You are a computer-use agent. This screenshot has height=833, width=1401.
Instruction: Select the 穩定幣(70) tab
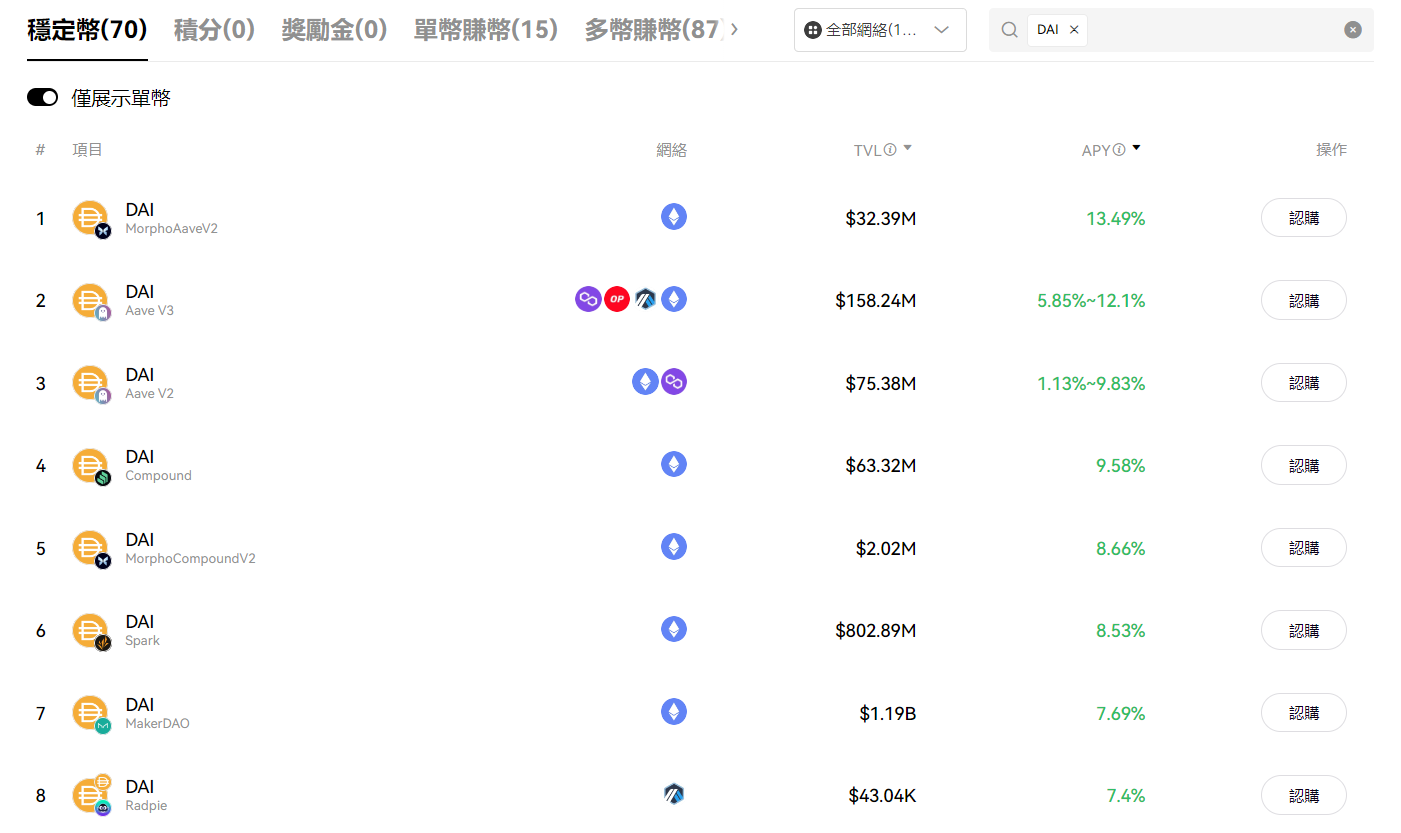pyautogui.click(x=88, y=30)
